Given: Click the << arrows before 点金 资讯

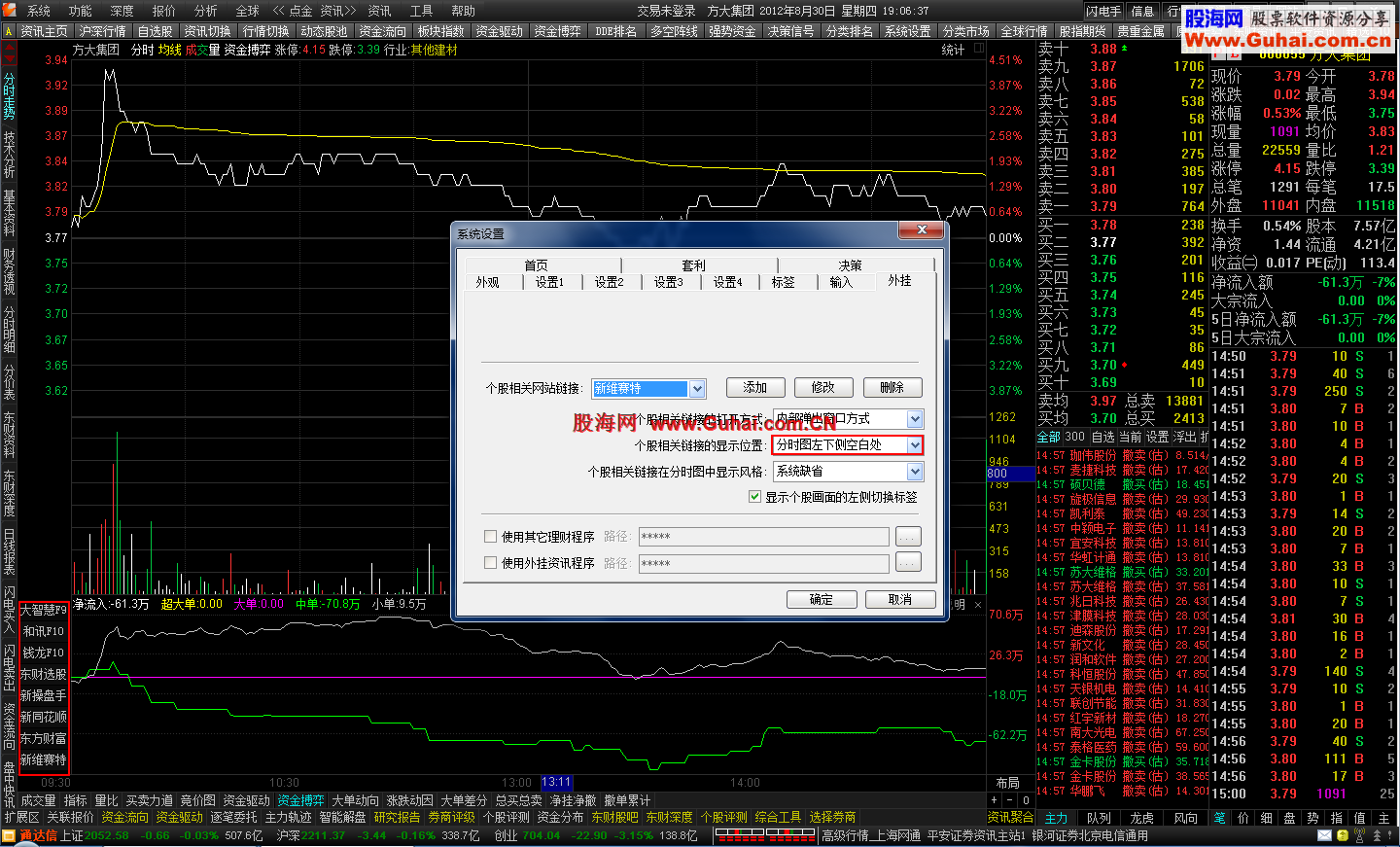Looking at the screenshot, I should [x=279, y=11].
